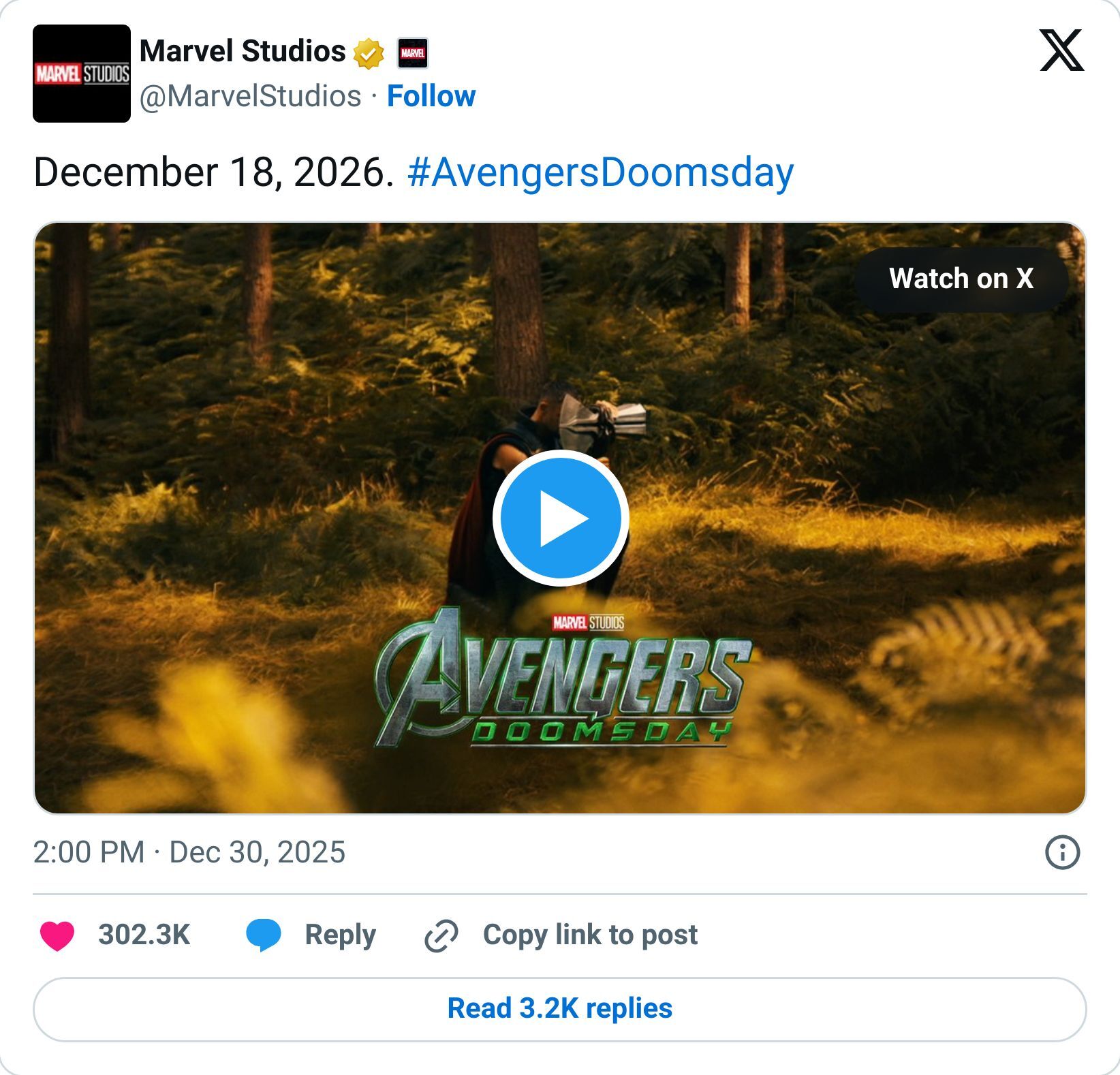Click the Marvel Studios display name

click(x=240, y=50)
